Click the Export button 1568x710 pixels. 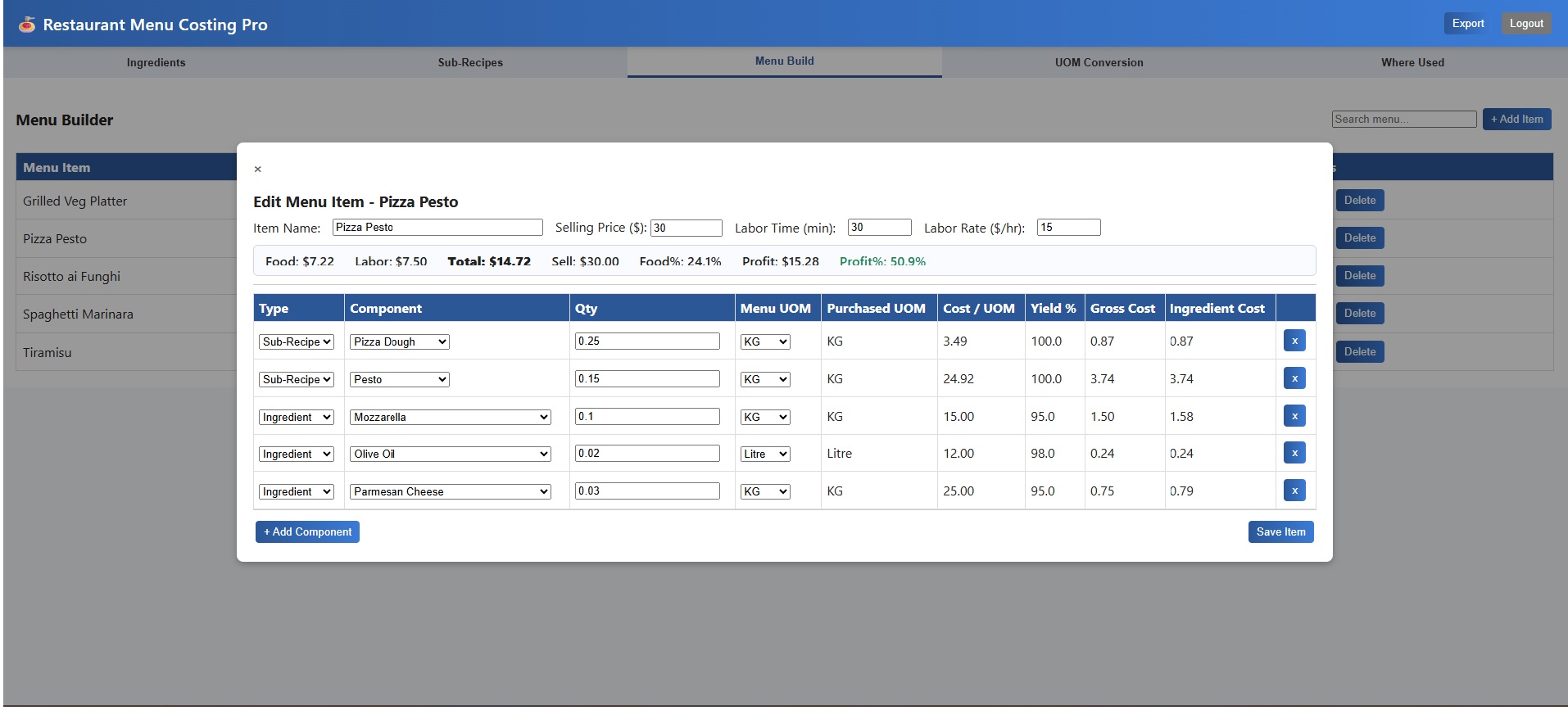pyautogui.click(x=1467, y=24)
